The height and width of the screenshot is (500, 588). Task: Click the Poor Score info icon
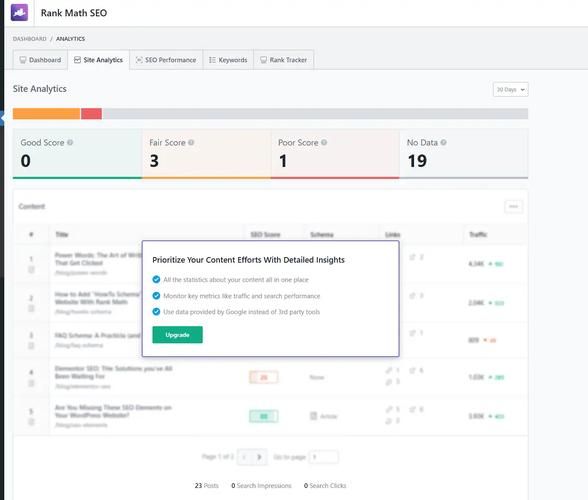324,143
